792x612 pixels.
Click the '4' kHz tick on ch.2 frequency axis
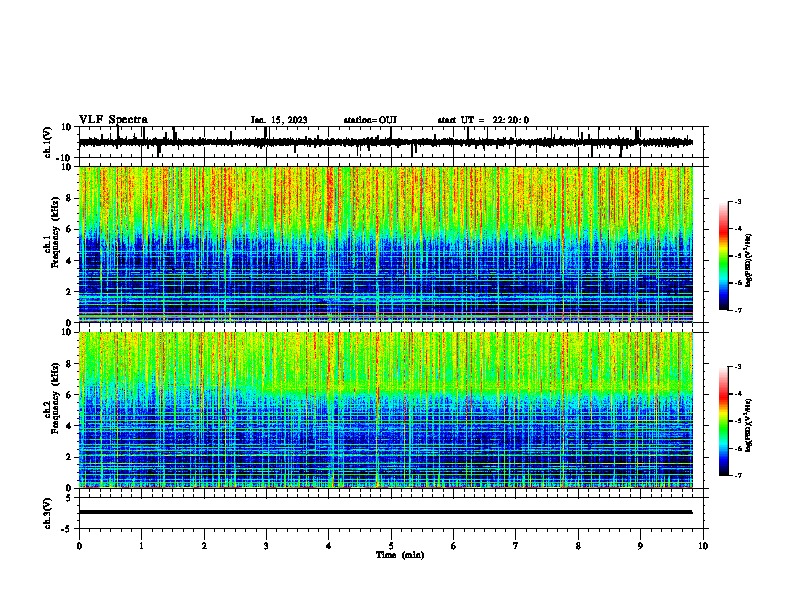point(69,426)
